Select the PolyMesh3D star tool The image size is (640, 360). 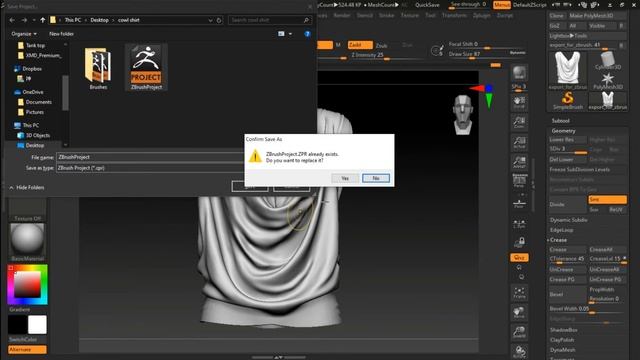tap(607, 81)
